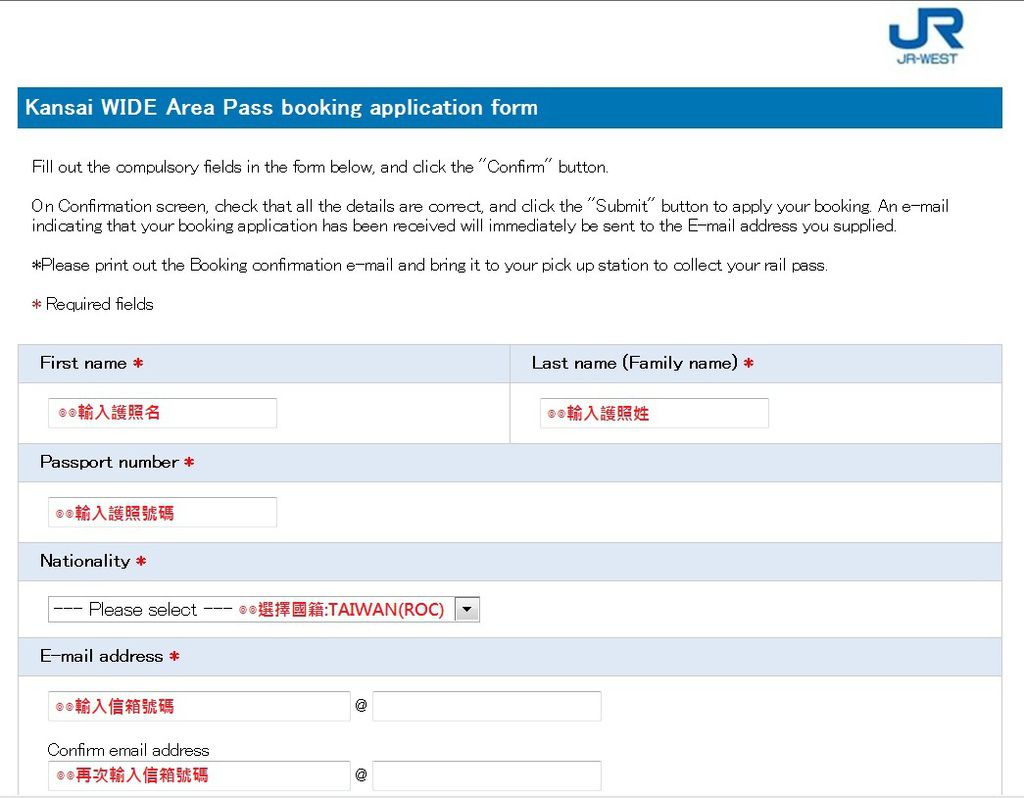Click the Passport number input field

point(162,512)
